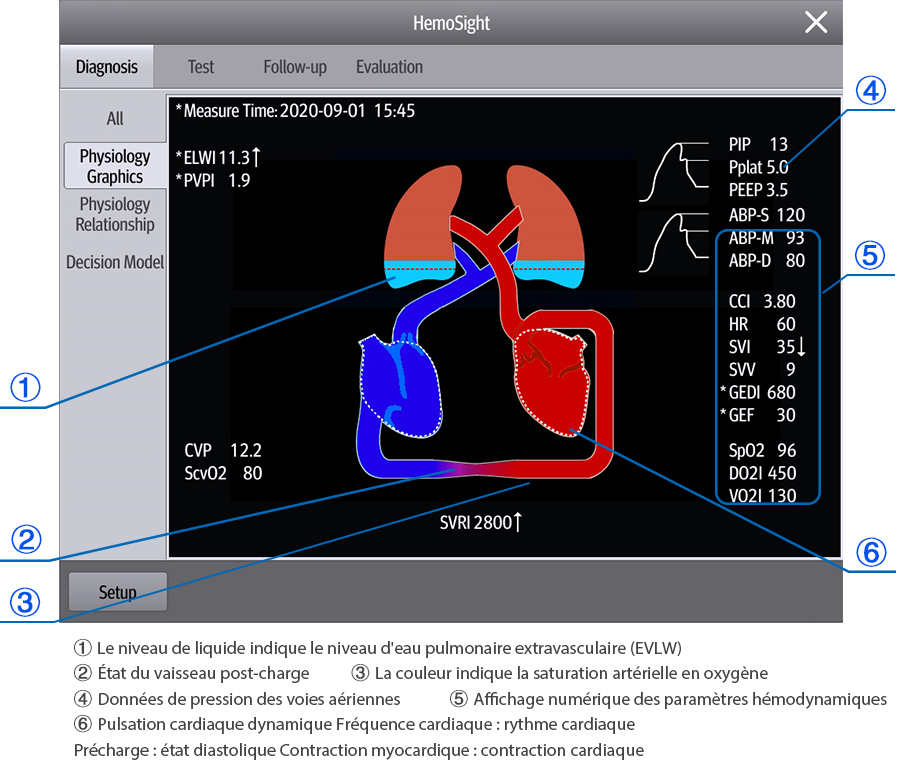
Task: Show All in the sidebar
Action: (115, 118)
